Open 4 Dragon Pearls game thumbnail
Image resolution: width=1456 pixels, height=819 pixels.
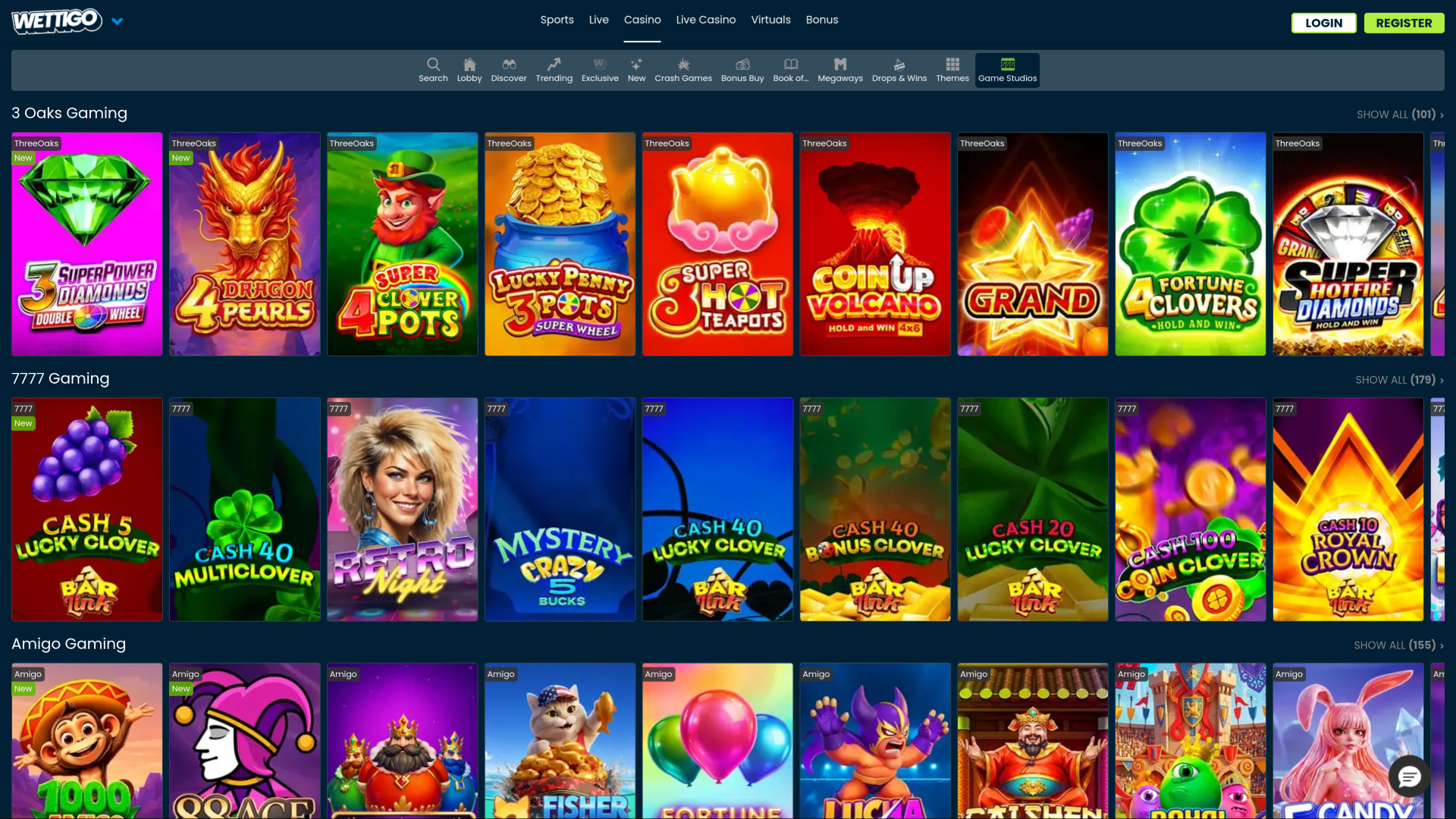coord(245,244)
